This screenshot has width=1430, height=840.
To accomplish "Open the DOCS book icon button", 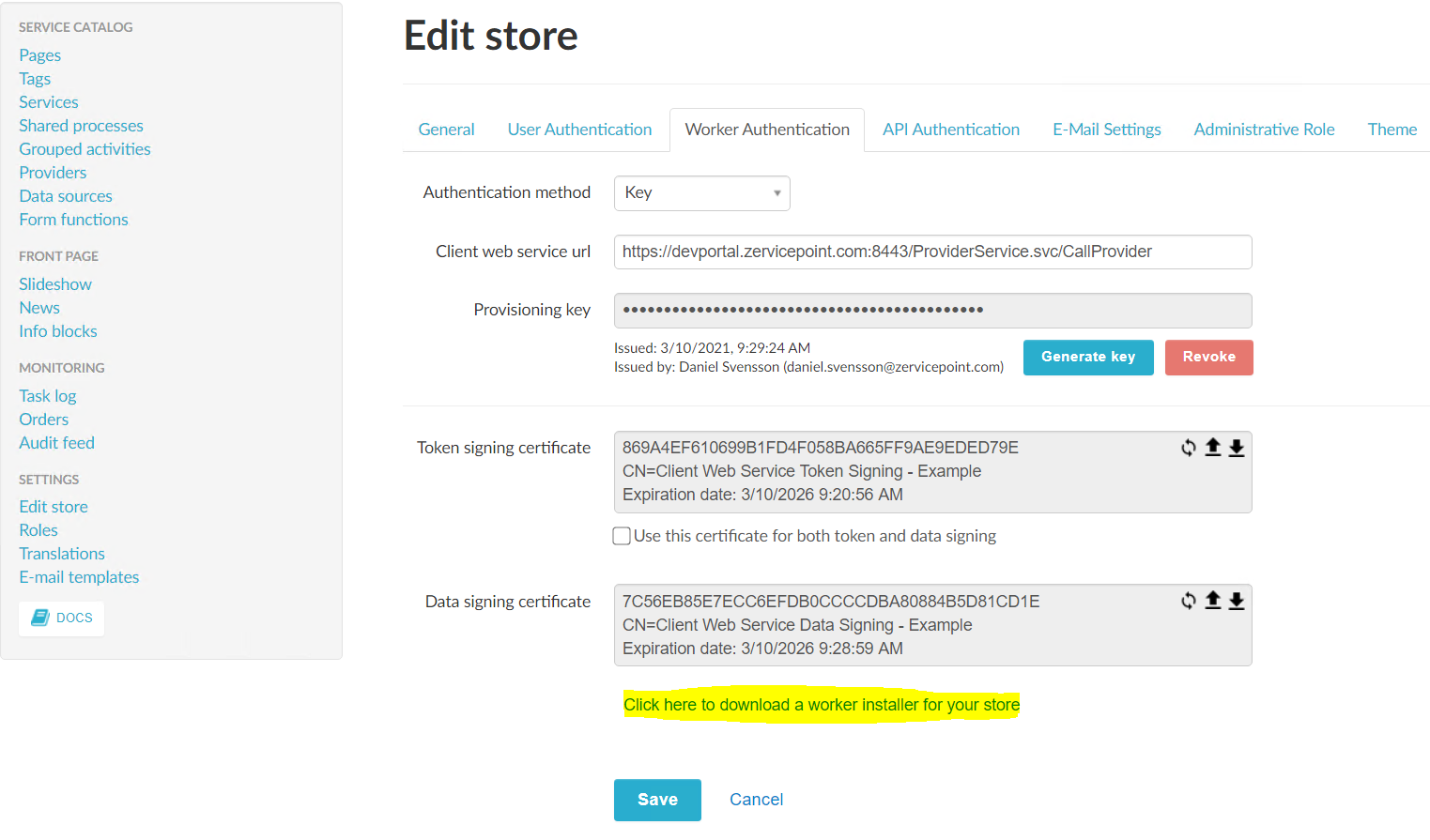I will coord(62,618).
